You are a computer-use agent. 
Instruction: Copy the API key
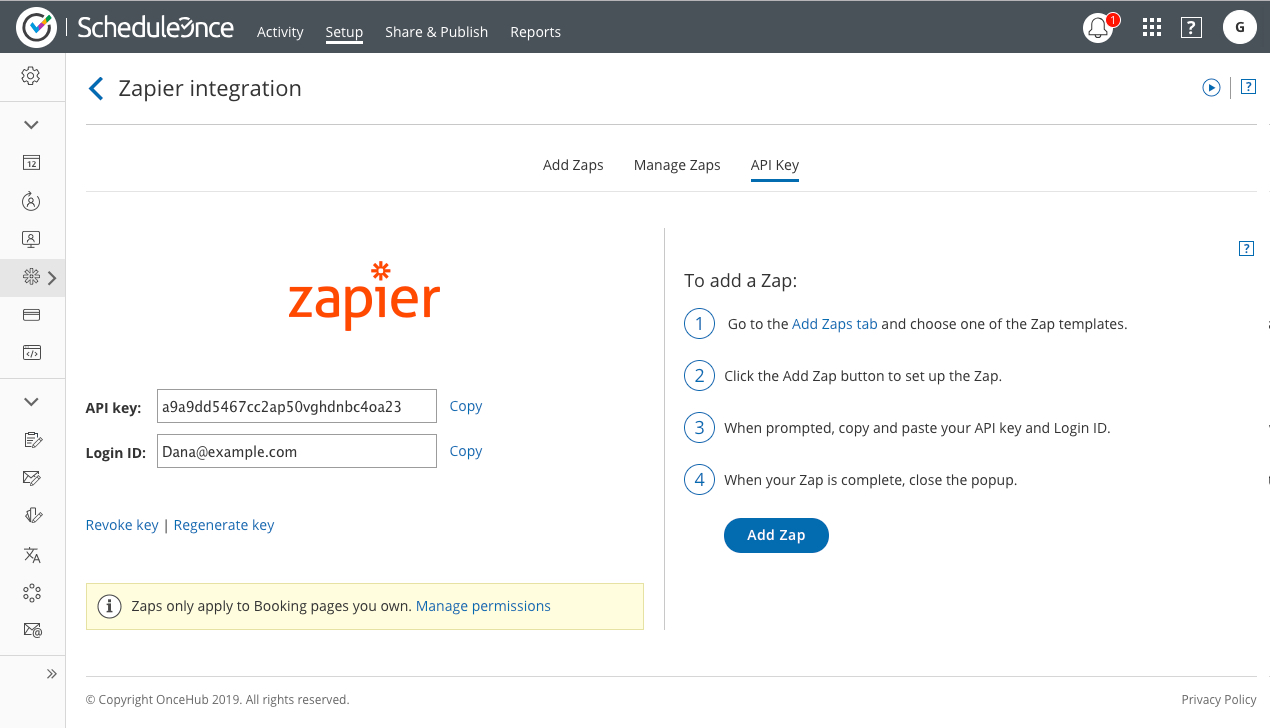point(465,406)
